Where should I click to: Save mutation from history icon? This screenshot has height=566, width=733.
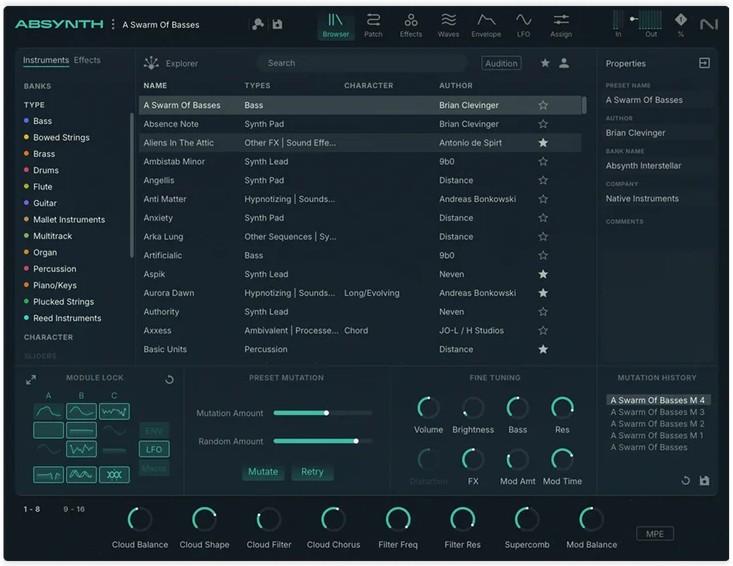704,480
